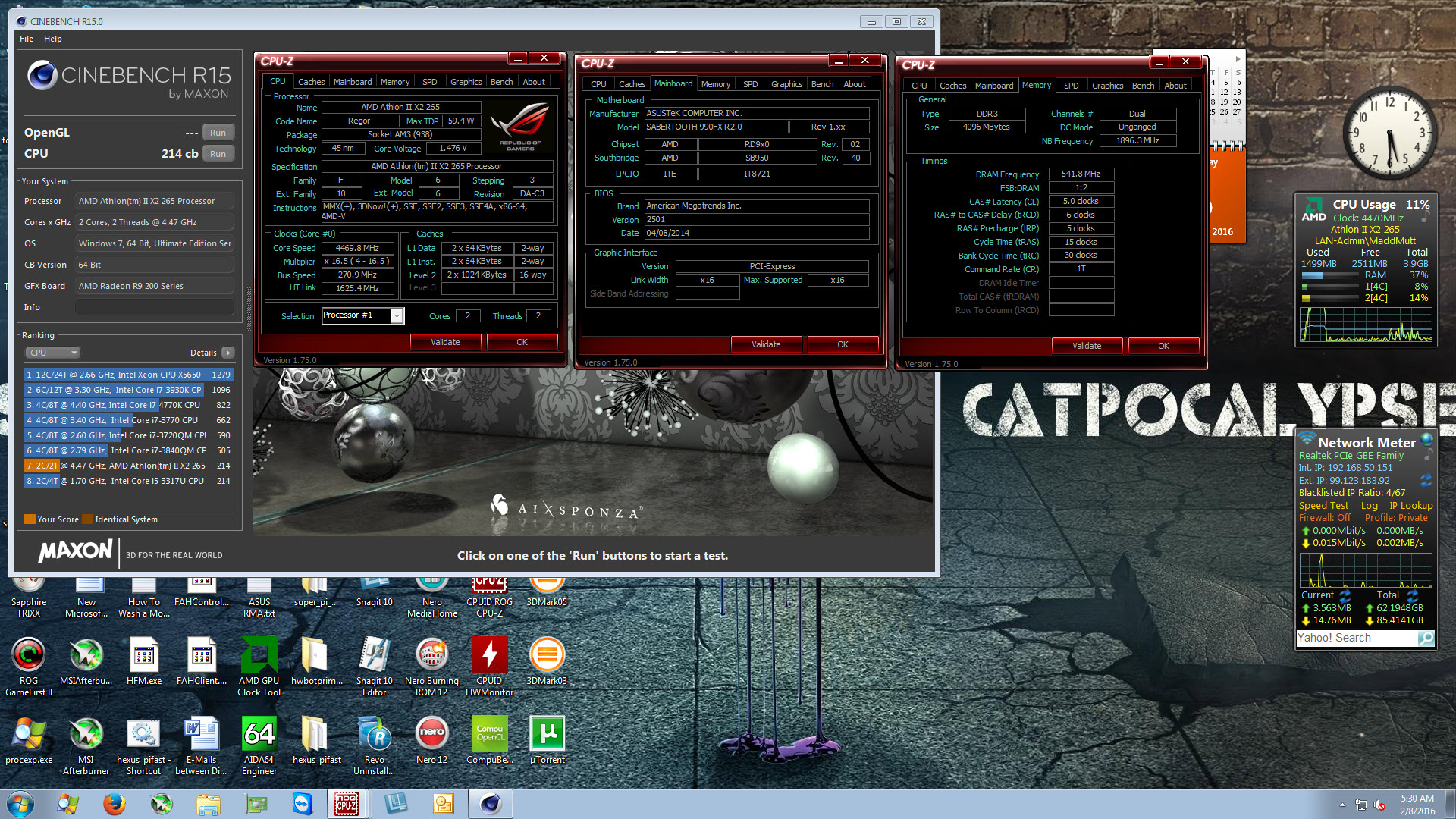Run the CPU test in Cinebench
Viewport: 1456px width, 819px height.
tap(218, 154)
